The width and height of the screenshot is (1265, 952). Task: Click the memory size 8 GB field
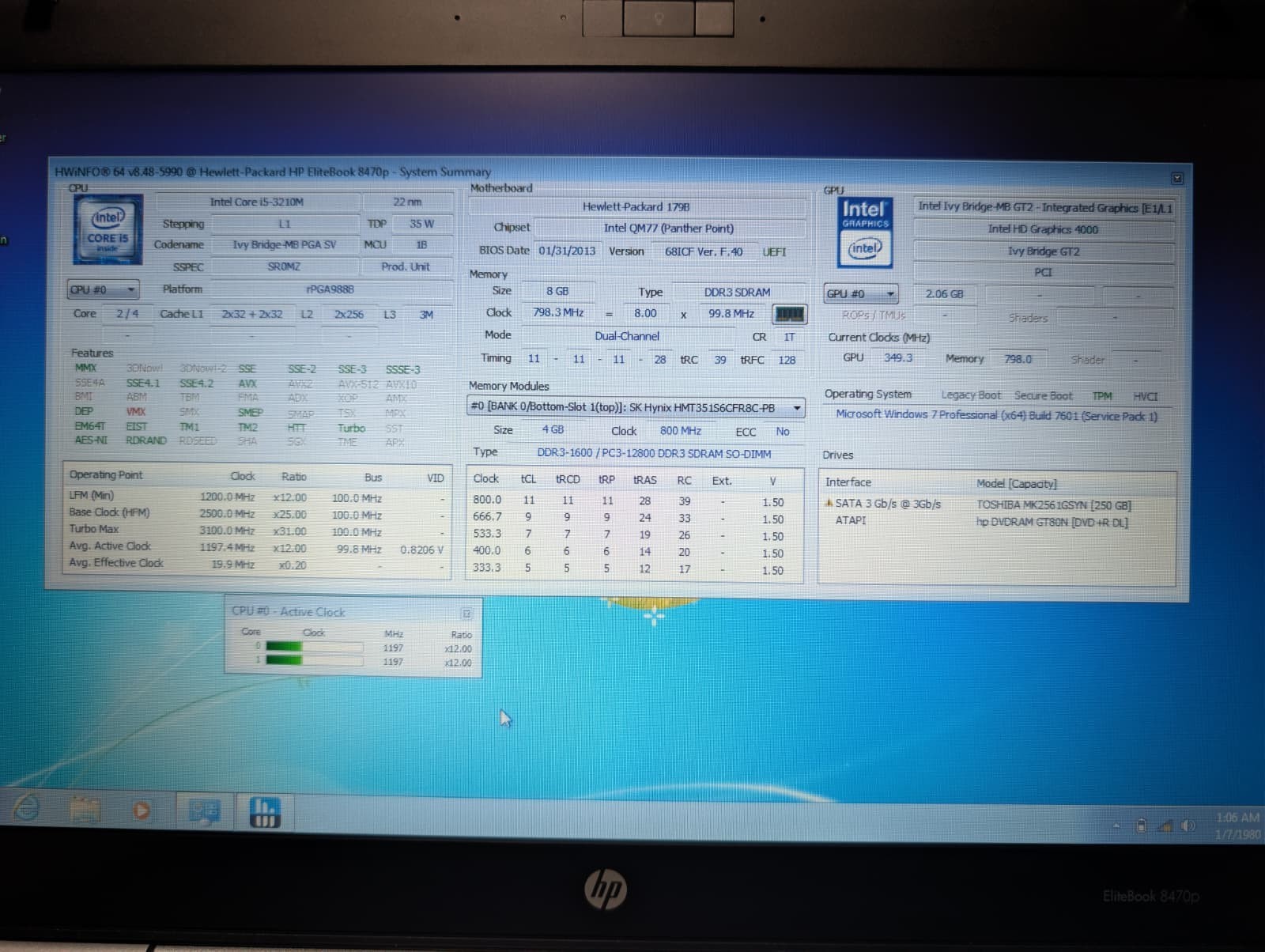(x=557, y=291)
